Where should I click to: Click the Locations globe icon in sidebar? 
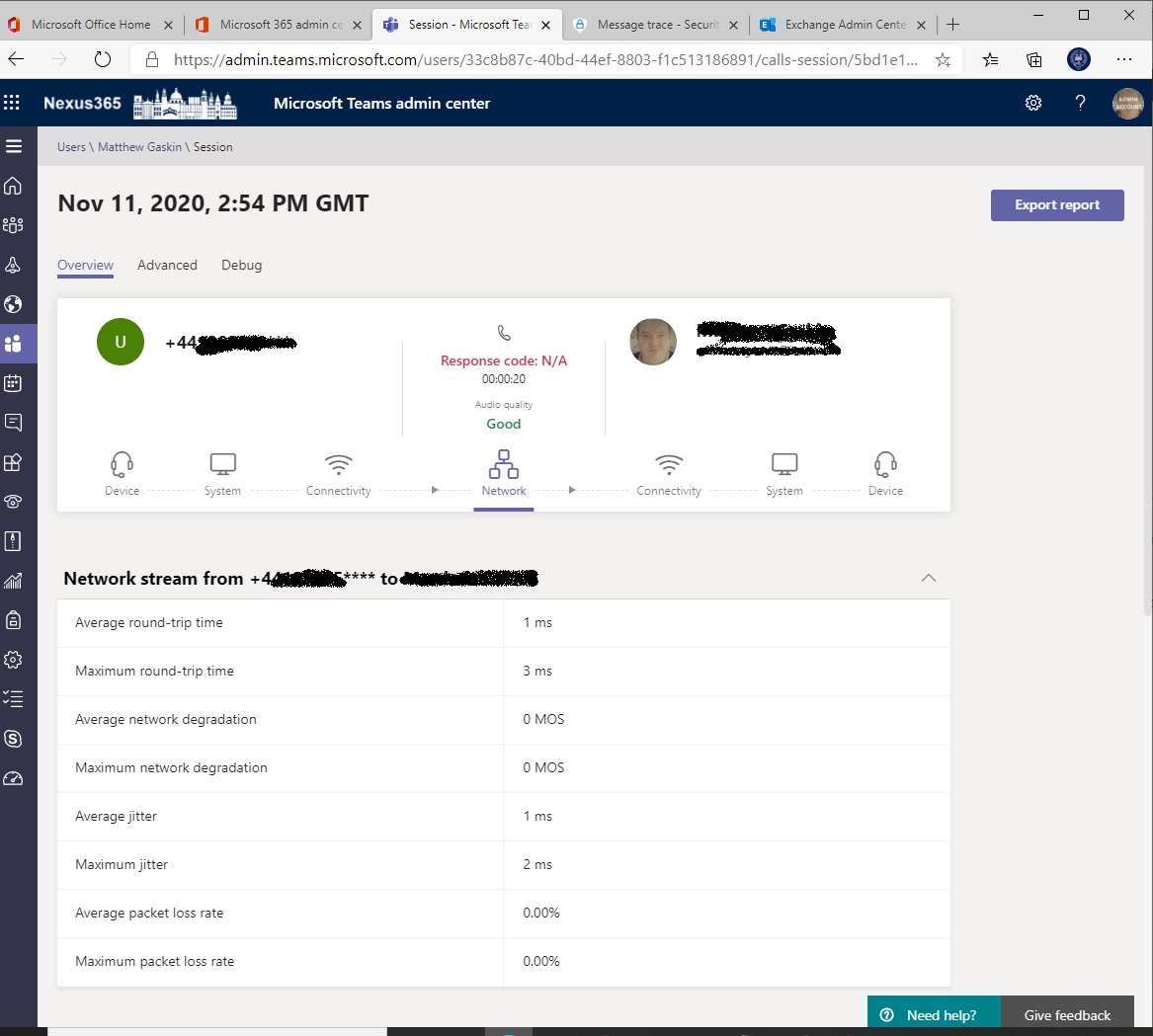(x=14, y=304)
